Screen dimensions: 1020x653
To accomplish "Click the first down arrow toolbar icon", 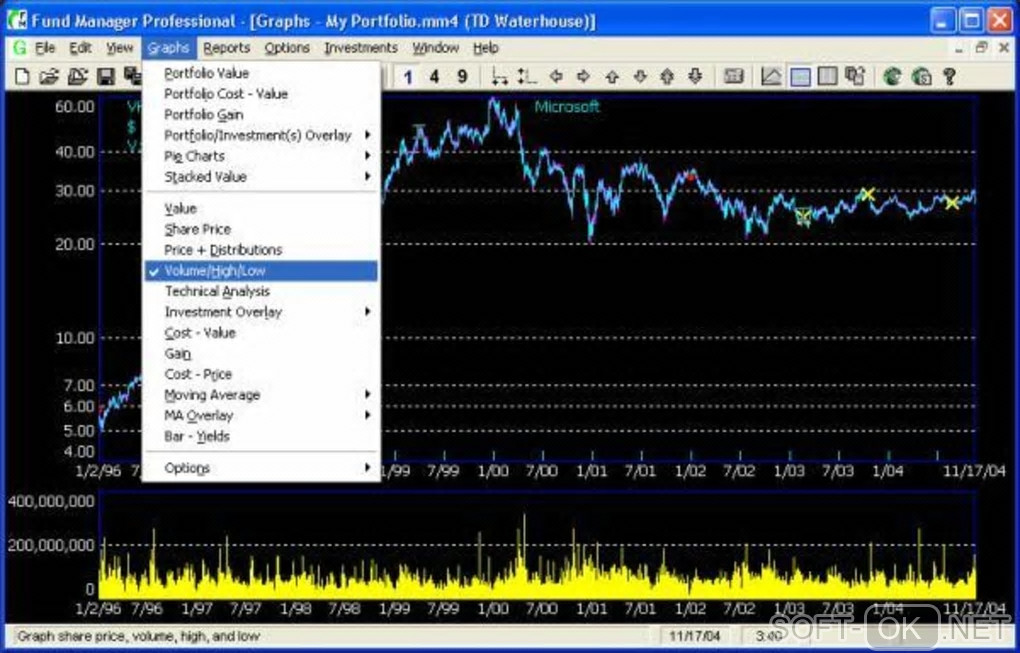I will click(x=639, y=77).
